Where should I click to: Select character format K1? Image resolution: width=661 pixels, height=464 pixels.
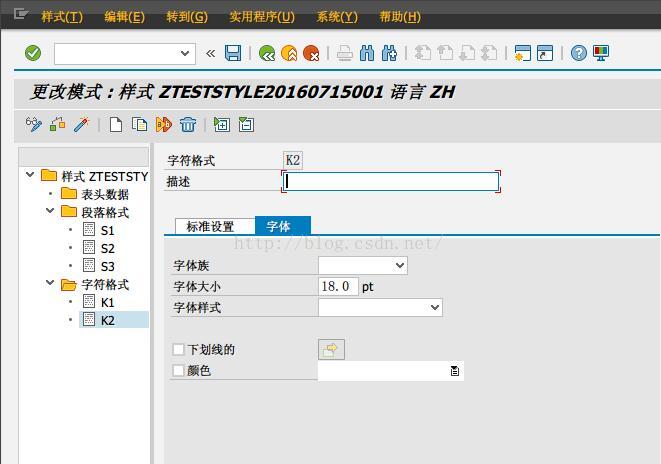tap(107, 303)
